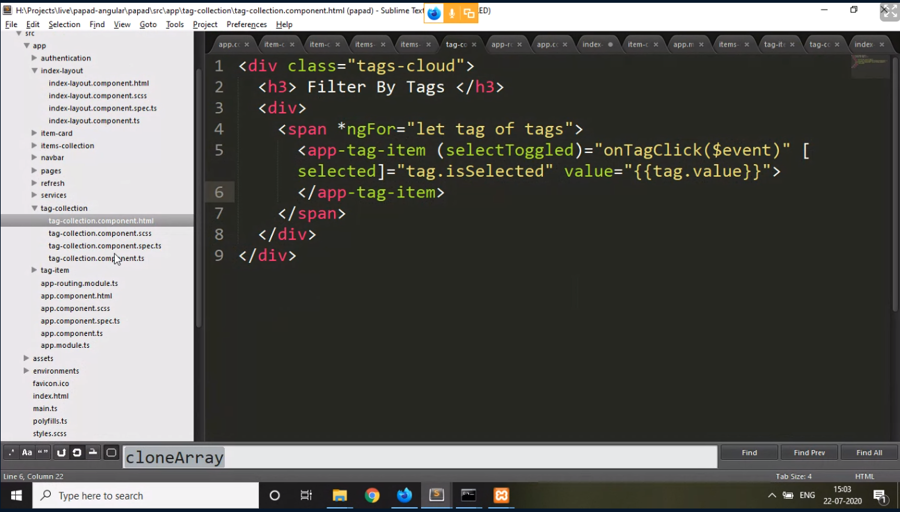Open File Explorer from the taskbar
Viewport: 900px width, 512px height.
click(340, 495)
